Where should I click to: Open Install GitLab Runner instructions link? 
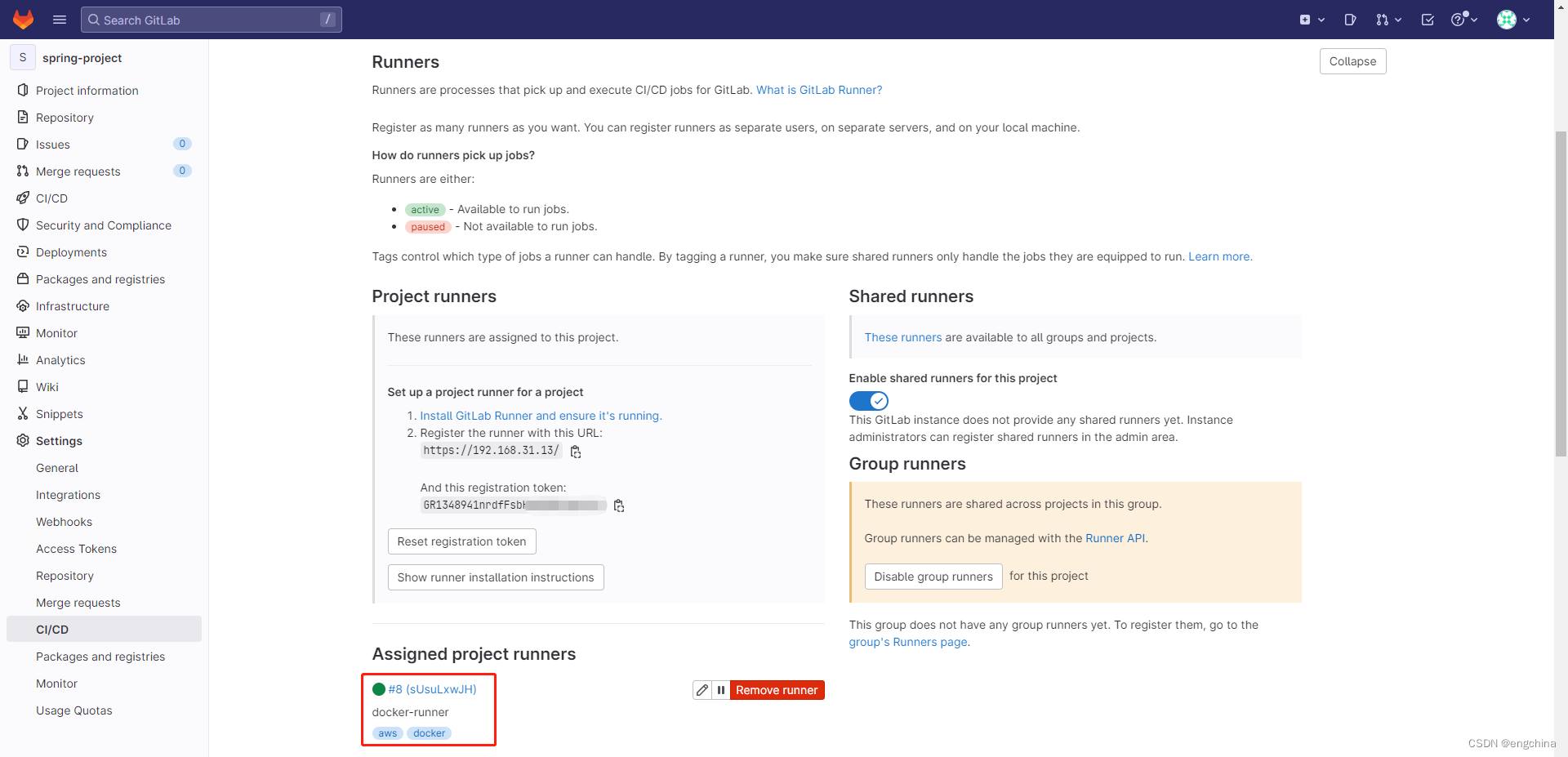541,416
